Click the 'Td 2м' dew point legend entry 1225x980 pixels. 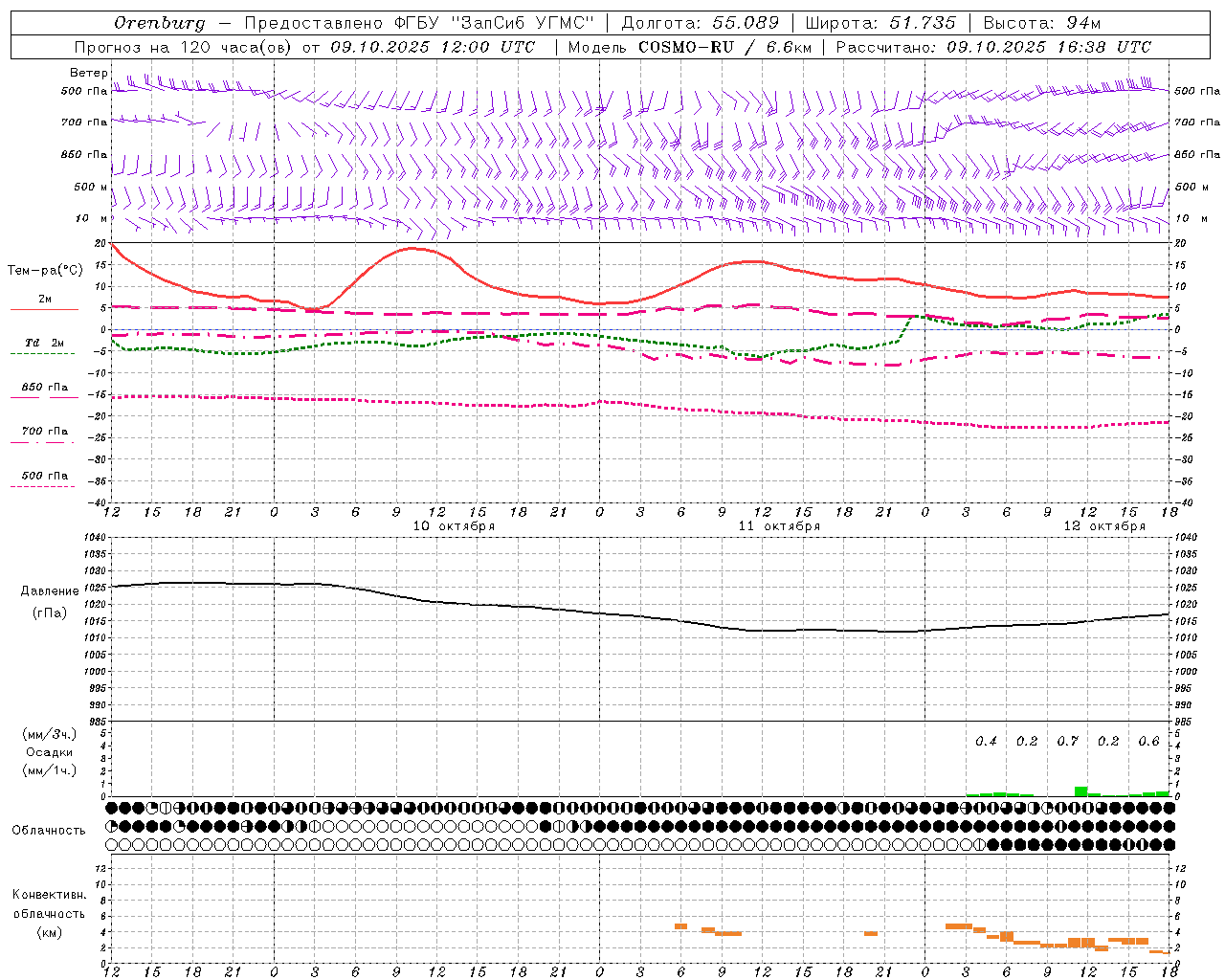(x=45, y=343)
